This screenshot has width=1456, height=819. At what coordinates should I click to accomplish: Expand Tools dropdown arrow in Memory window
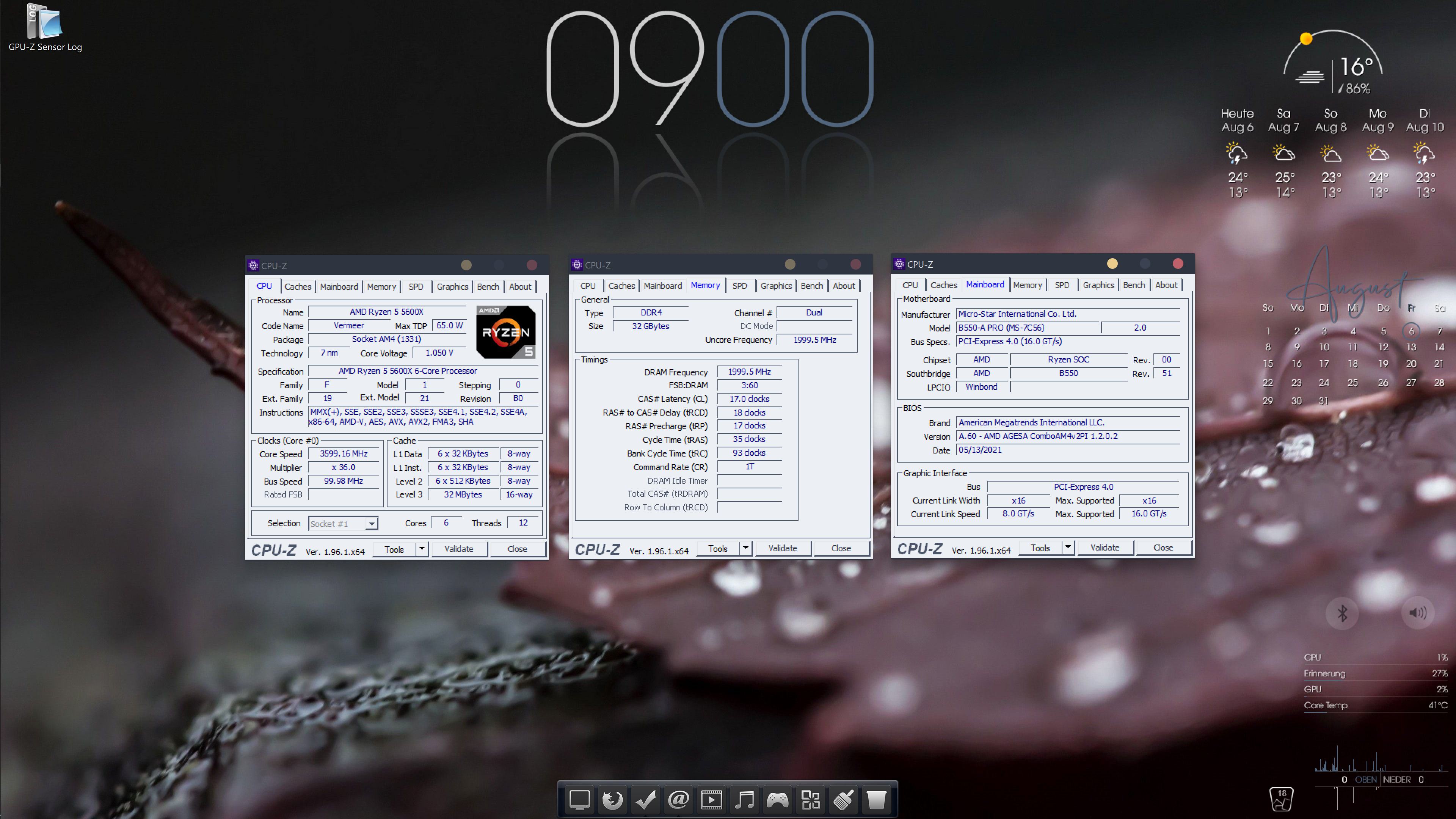click(745, 548)
